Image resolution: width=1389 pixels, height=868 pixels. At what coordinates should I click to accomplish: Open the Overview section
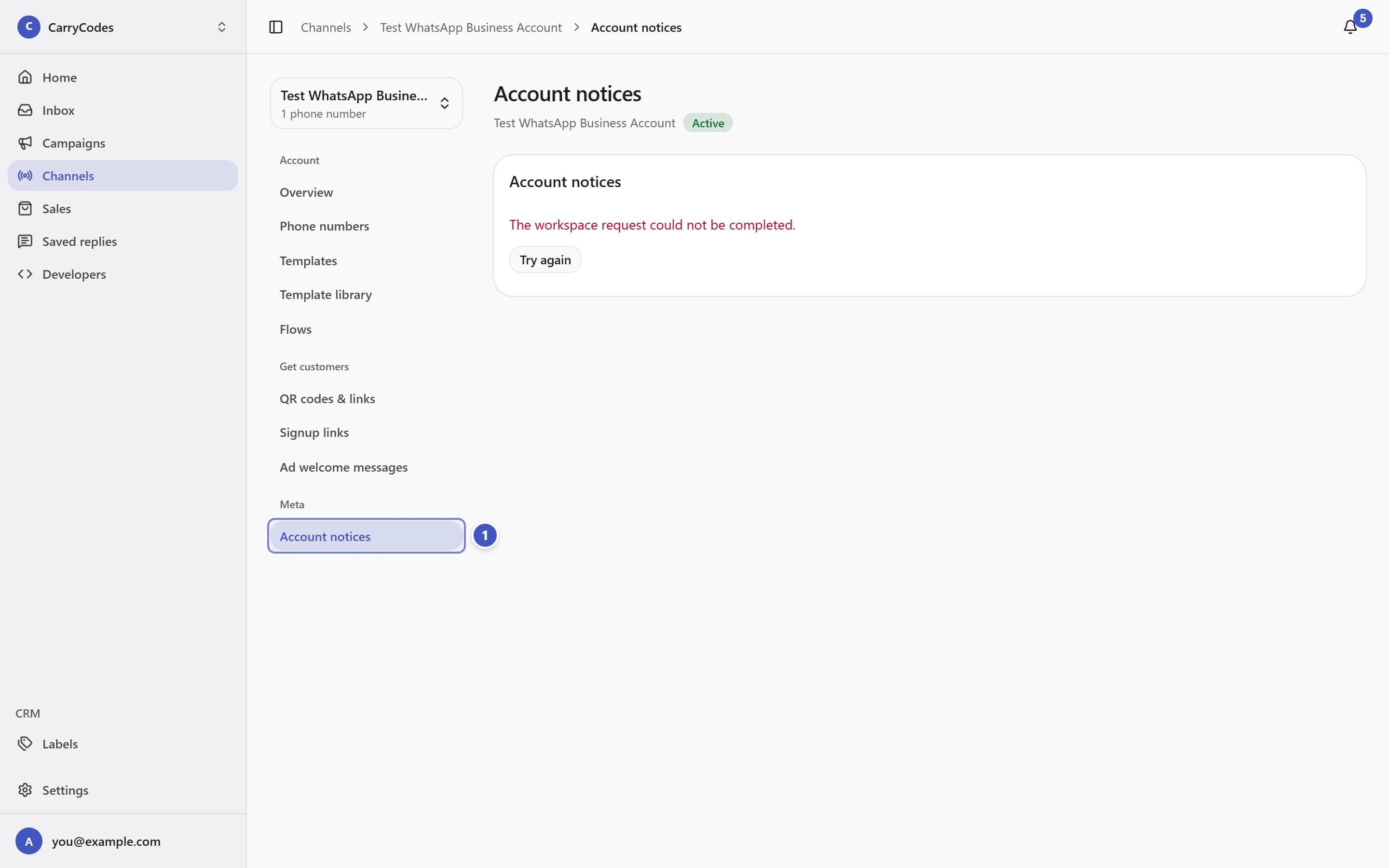366,192
